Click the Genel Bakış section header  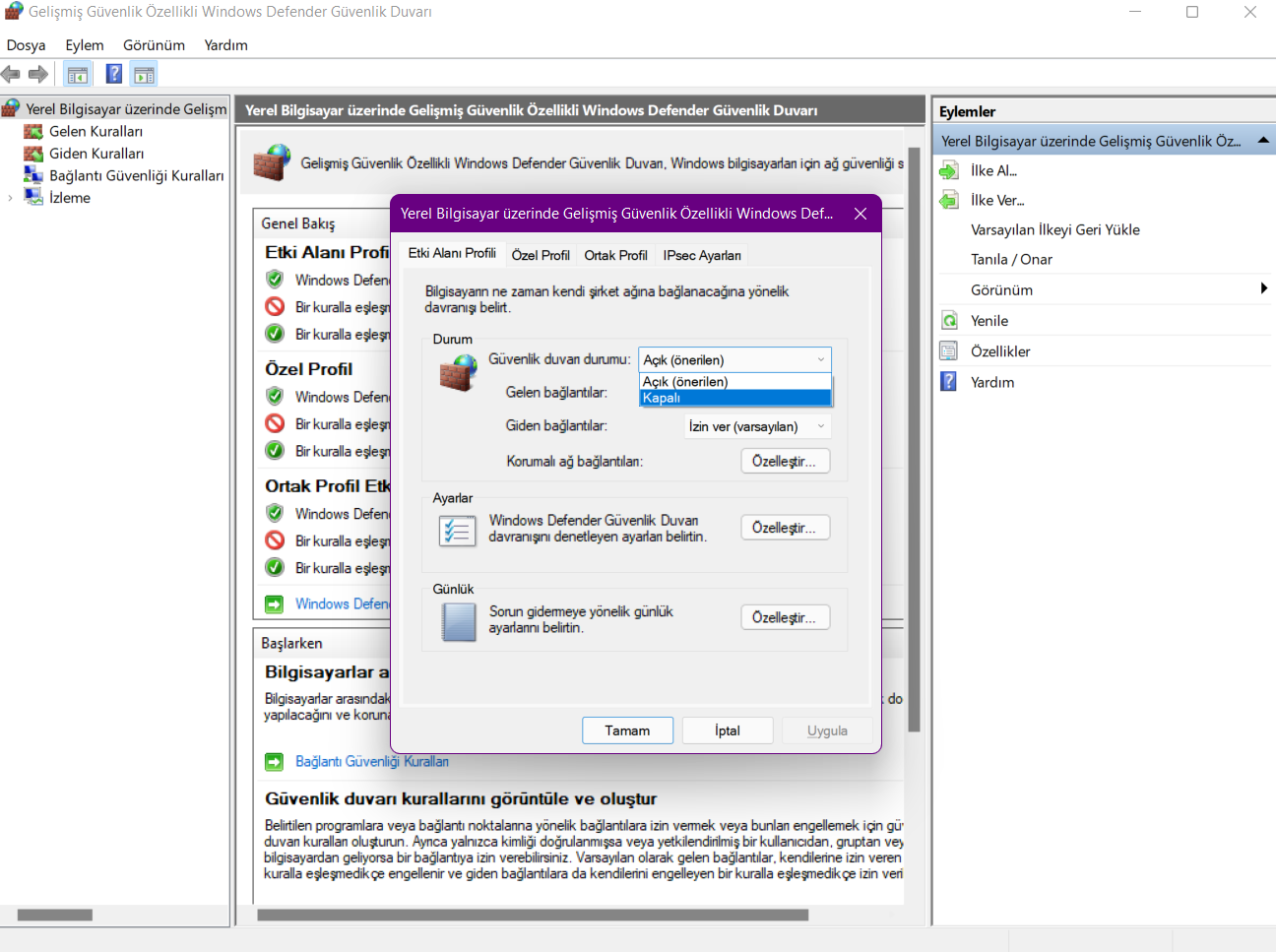pyautogui.click(x=297, y=223)
